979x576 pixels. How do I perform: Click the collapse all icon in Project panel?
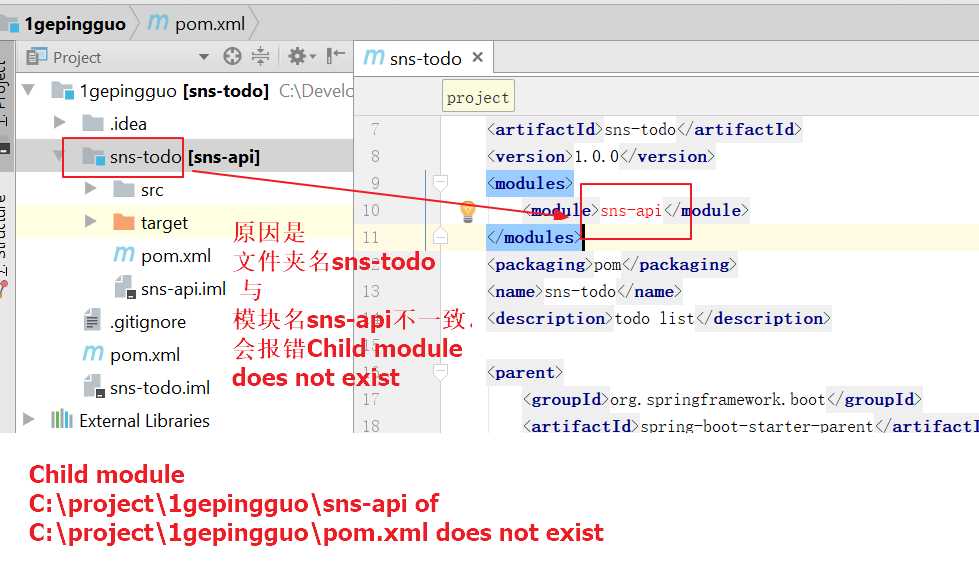(260, 57)
